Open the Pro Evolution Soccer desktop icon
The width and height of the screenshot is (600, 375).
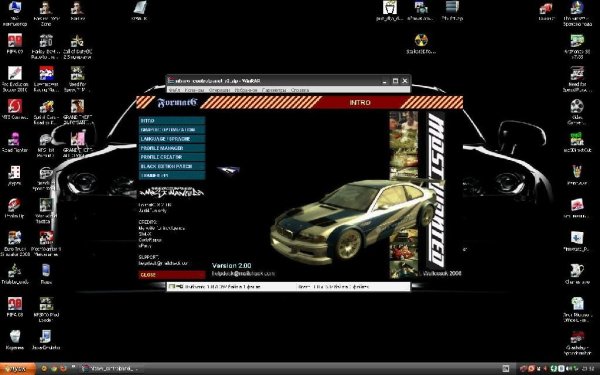tap(15, 73)
